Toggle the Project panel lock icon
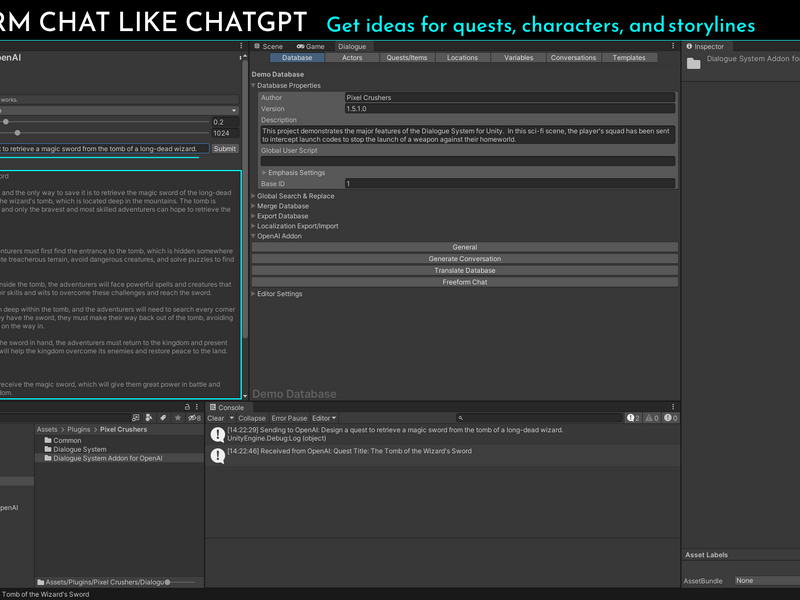This screenshot has height=600, width=800. 187,407
